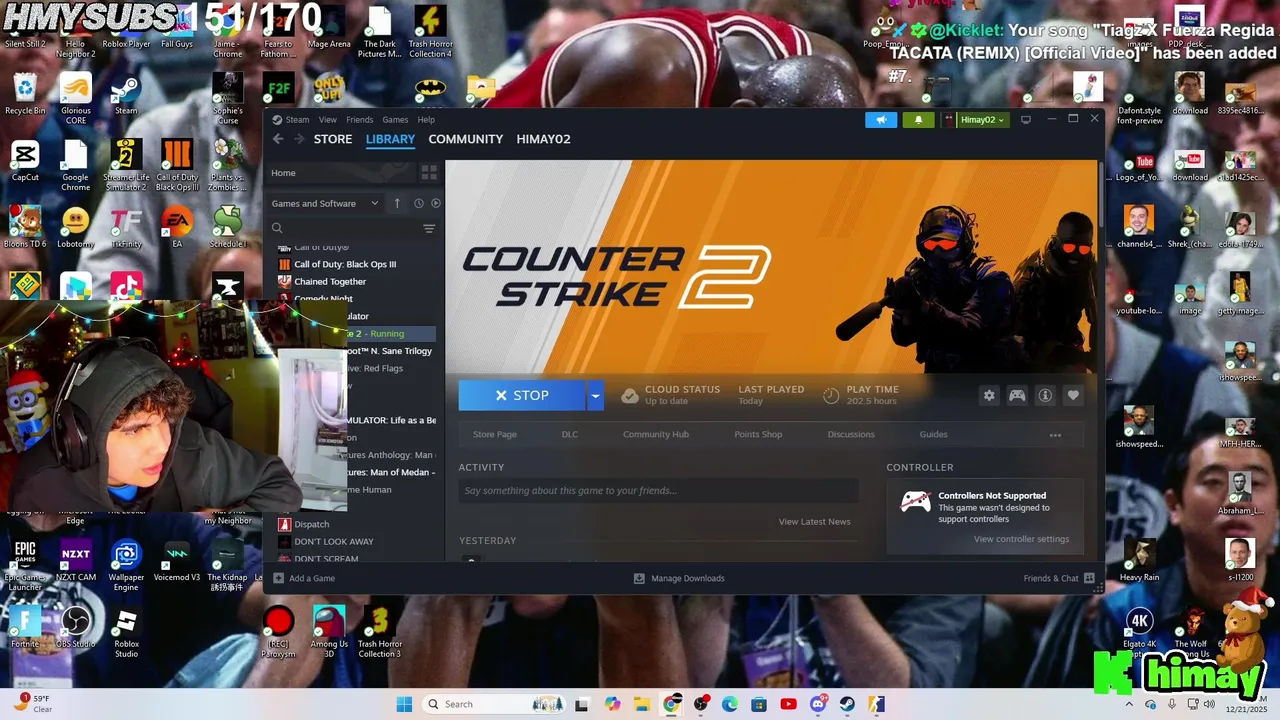Image resolution: width=1280 pixels, height=720 pixels.
Task: Click Steam's forward navigation arrow
Action: (298, 139)
